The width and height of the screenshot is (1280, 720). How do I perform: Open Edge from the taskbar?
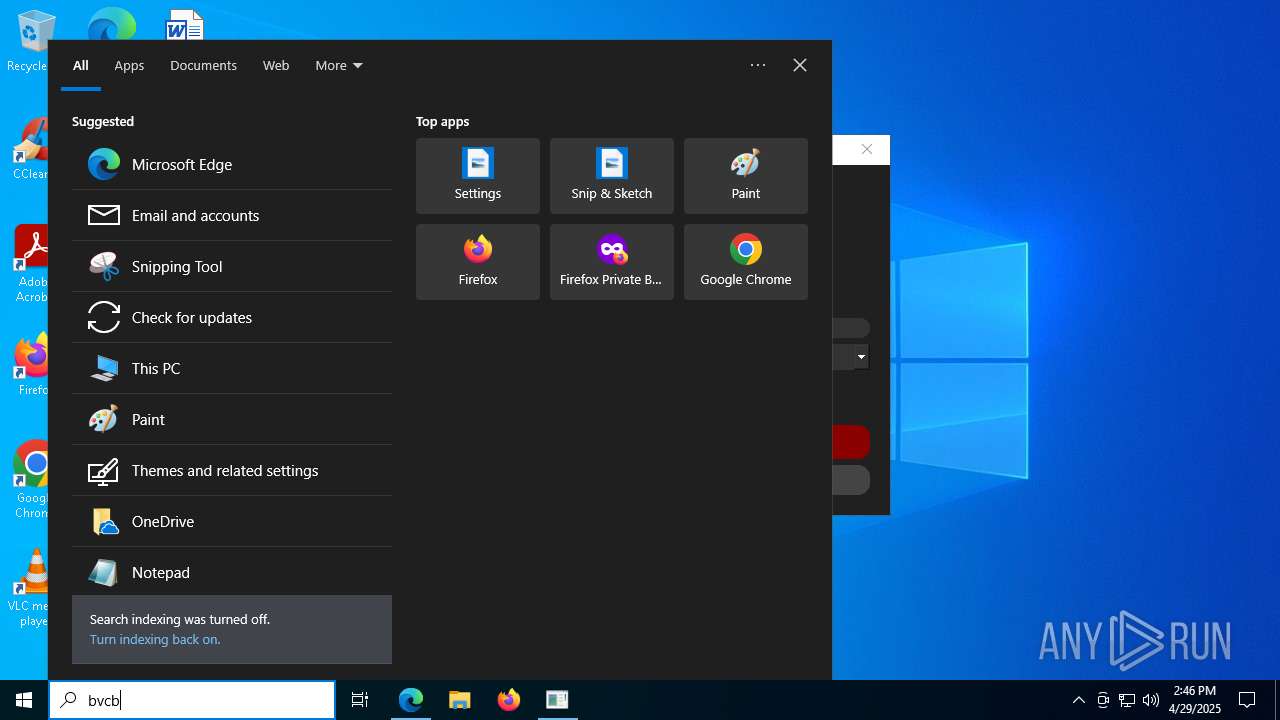click(x=411, y=700)
